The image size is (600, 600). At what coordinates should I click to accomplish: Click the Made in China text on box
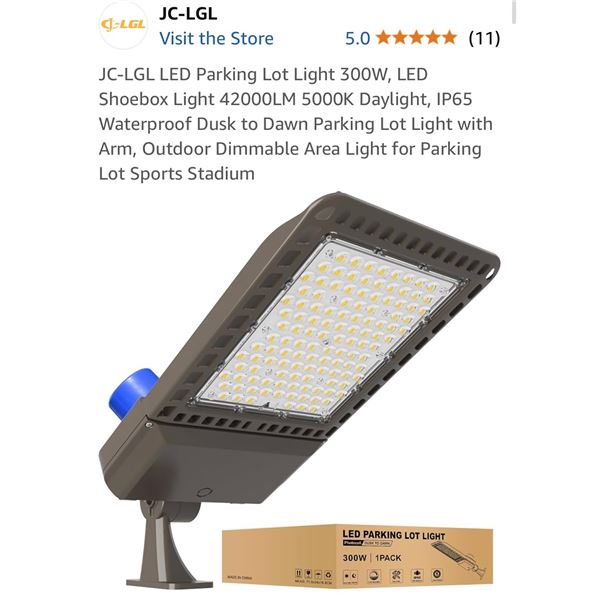point(240,578)
